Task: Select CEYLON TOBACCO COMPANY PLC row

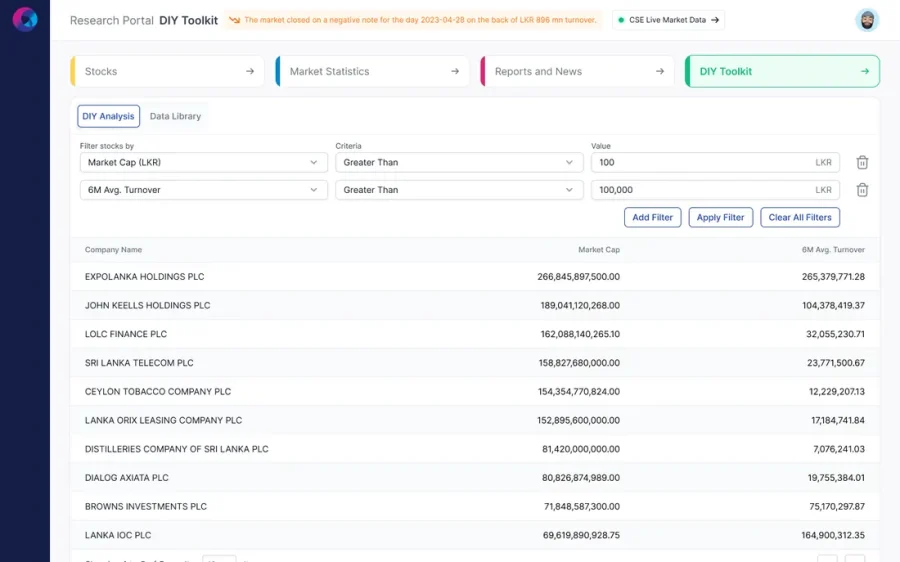Action: pyautogui.click(x=475, y=392)
